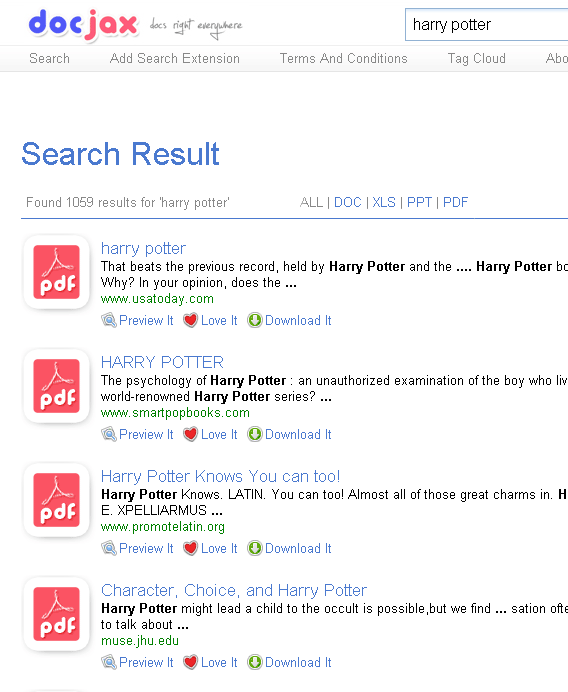
Task: Open Add Search Extension menu item
Action: point(175,58)
